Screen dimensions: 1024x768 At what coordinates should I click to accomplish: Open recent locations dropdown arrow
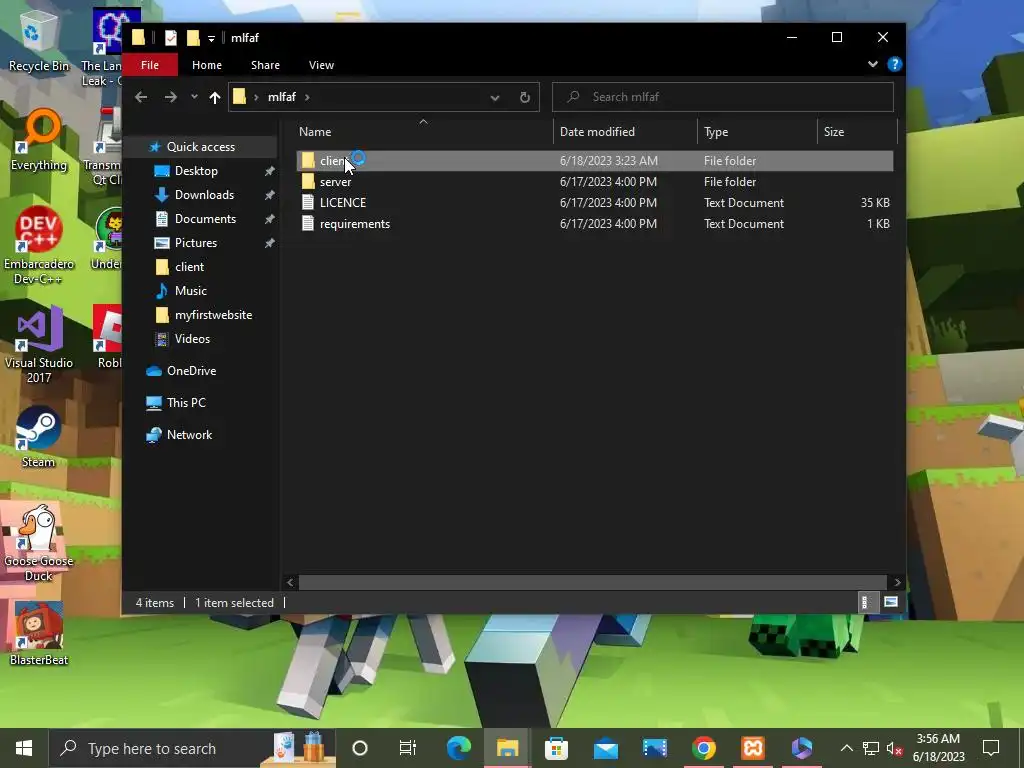(194, 97)
